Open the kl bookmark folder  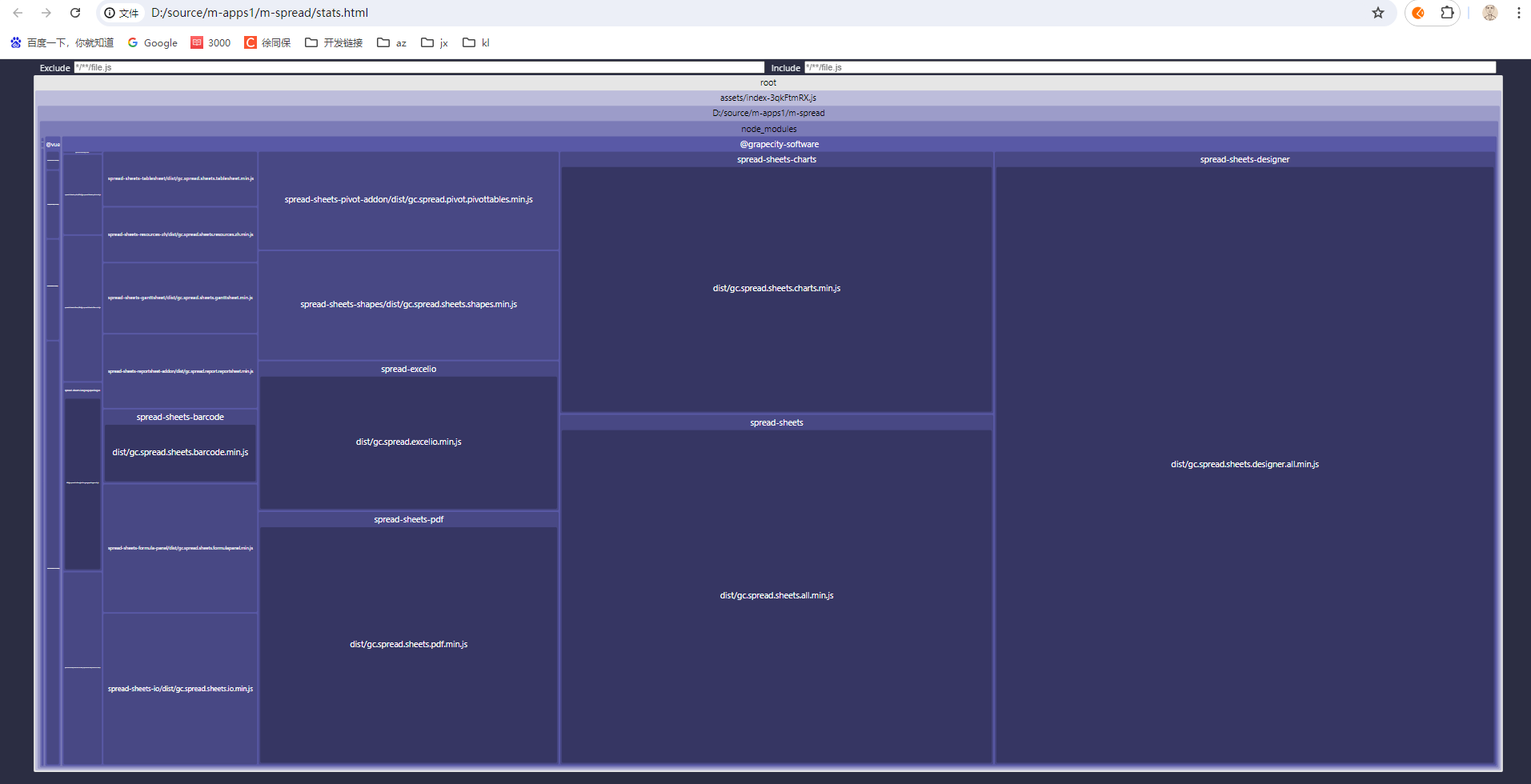[x=476, y=42]
